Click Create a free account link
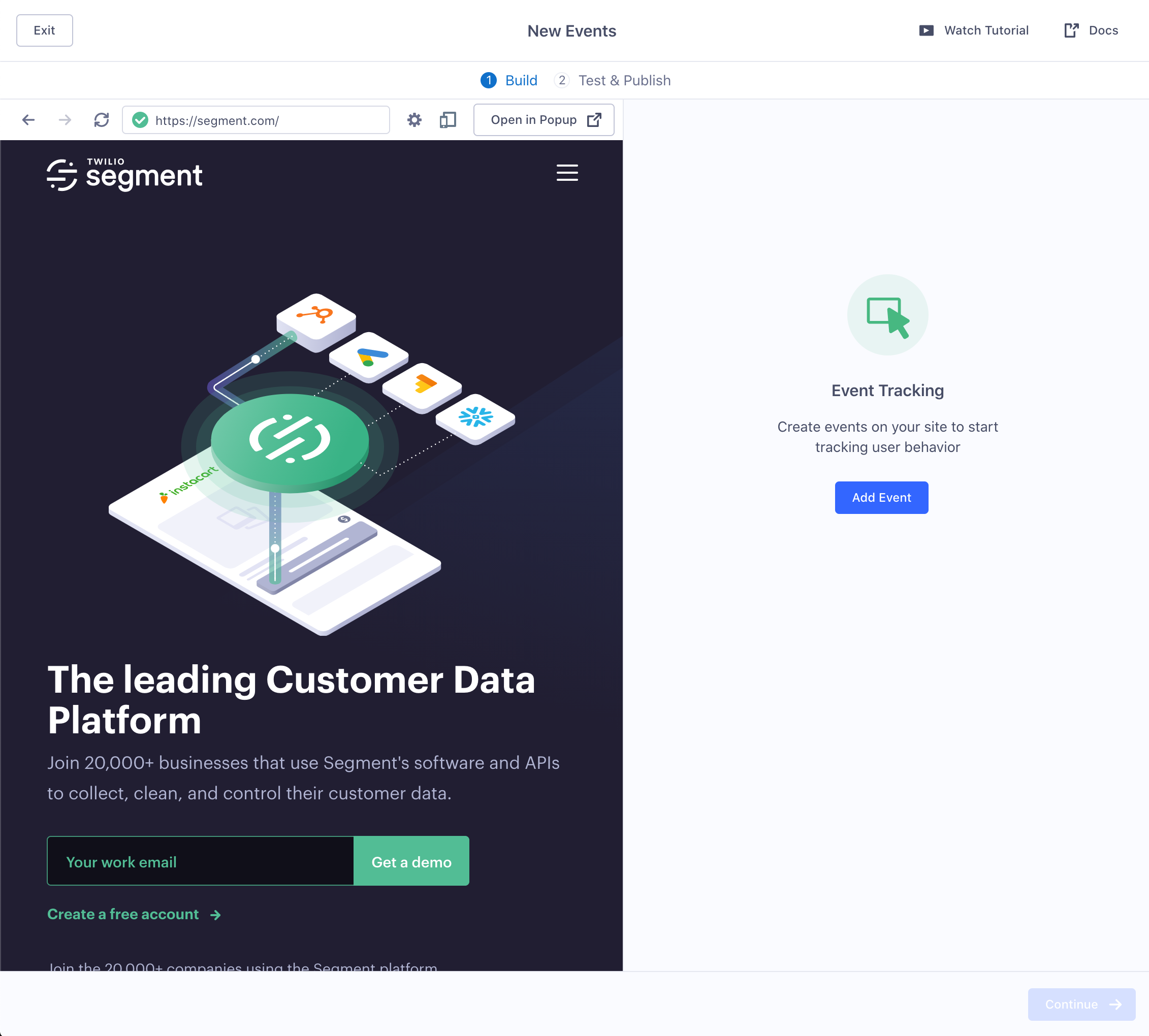Screen dimensions: 1149x1036 tap(134, 914)
